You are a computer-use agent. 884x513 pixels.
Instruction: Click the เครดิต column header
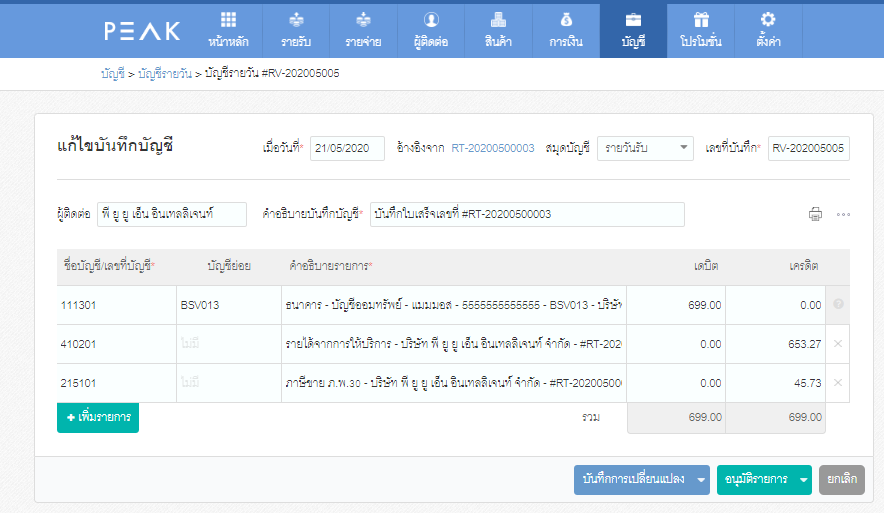(803, 266)
